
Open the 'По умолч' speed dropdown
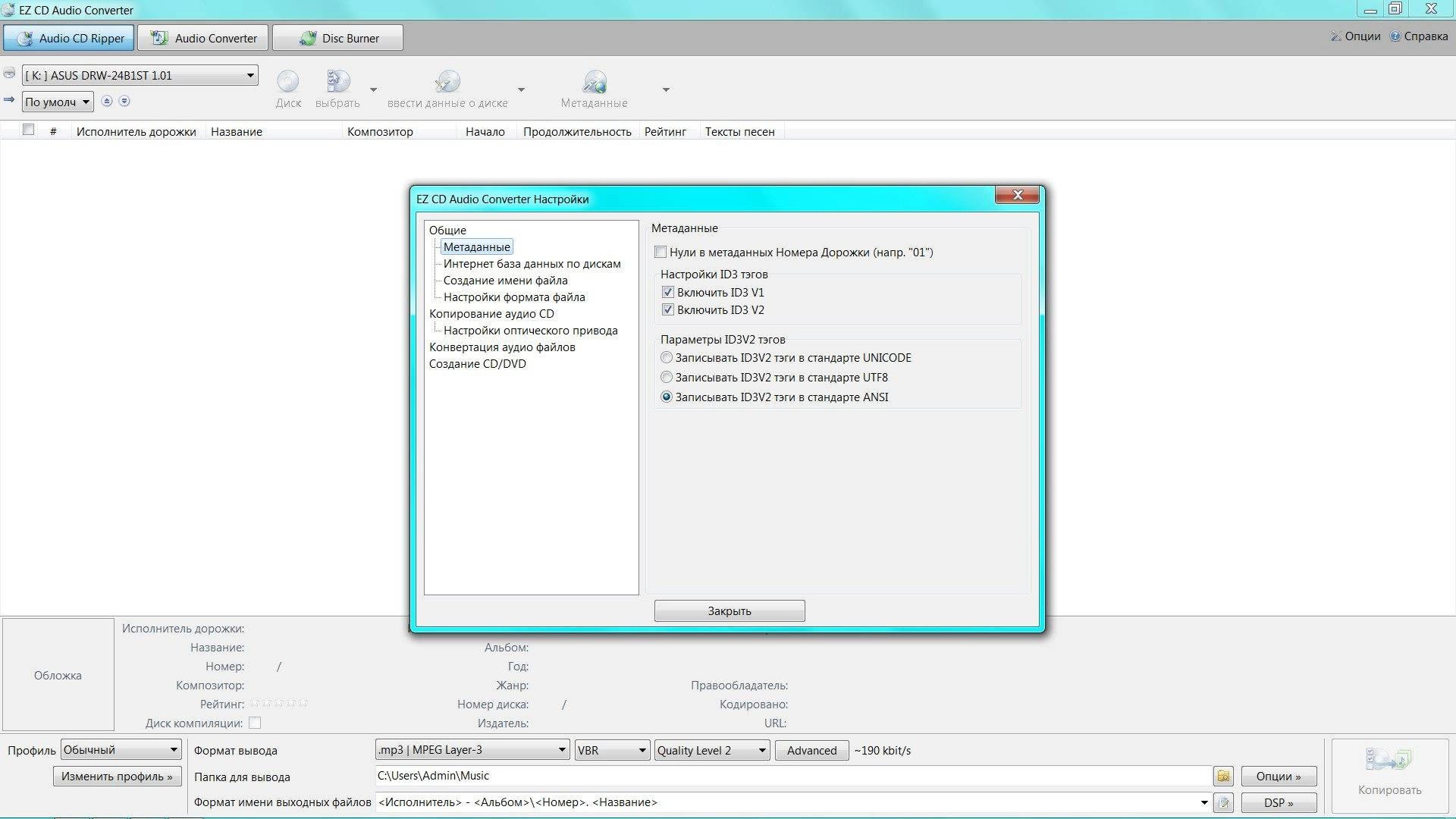coord(57,102)
